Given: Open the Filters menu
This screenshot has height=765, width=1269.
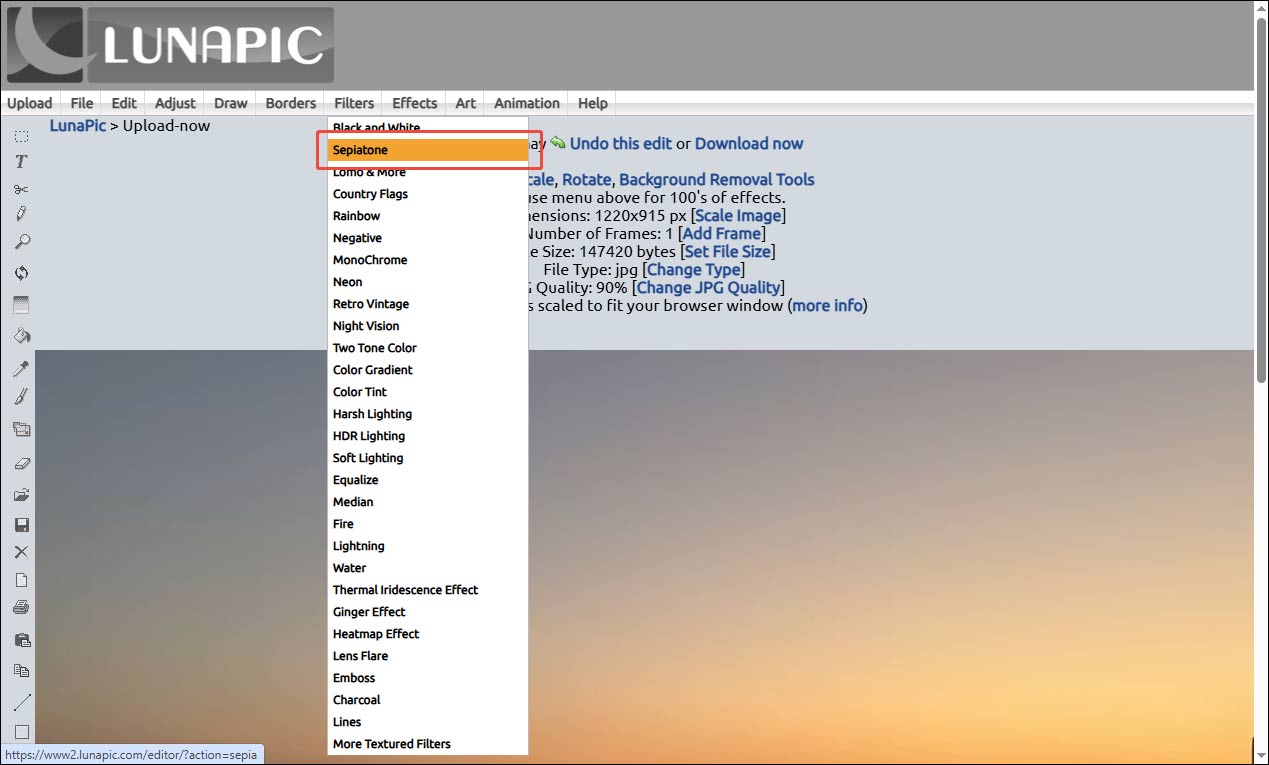Looking at the screenshot, I should 353,102.
